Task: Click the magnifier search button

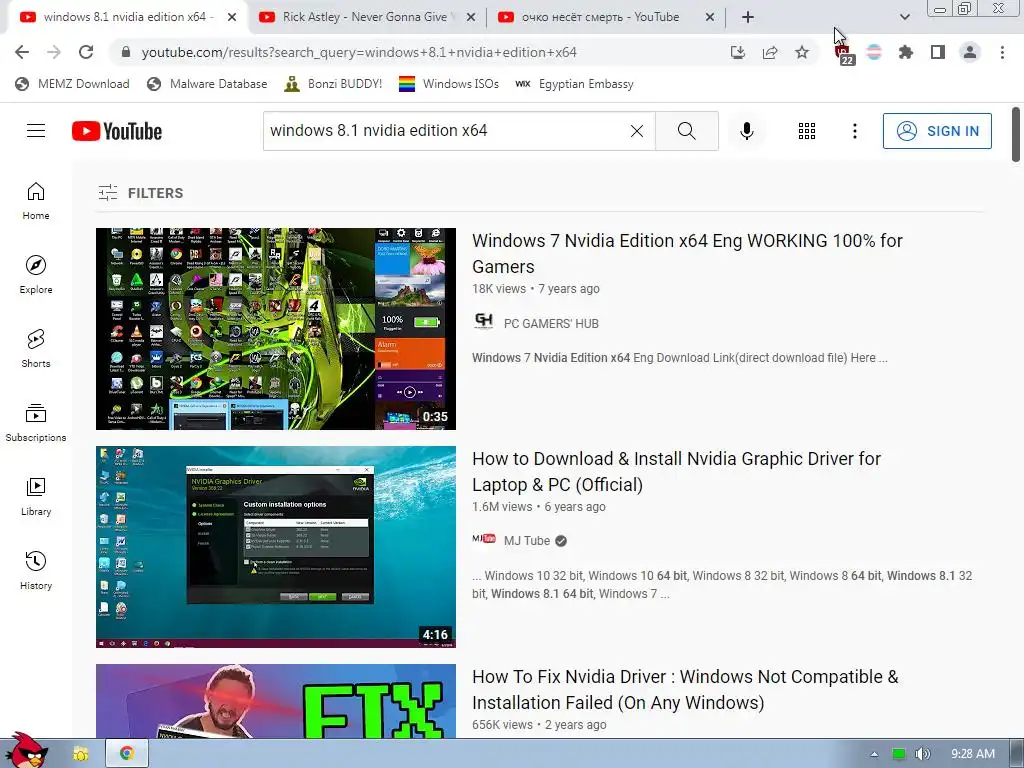Action: coord(686,131)
